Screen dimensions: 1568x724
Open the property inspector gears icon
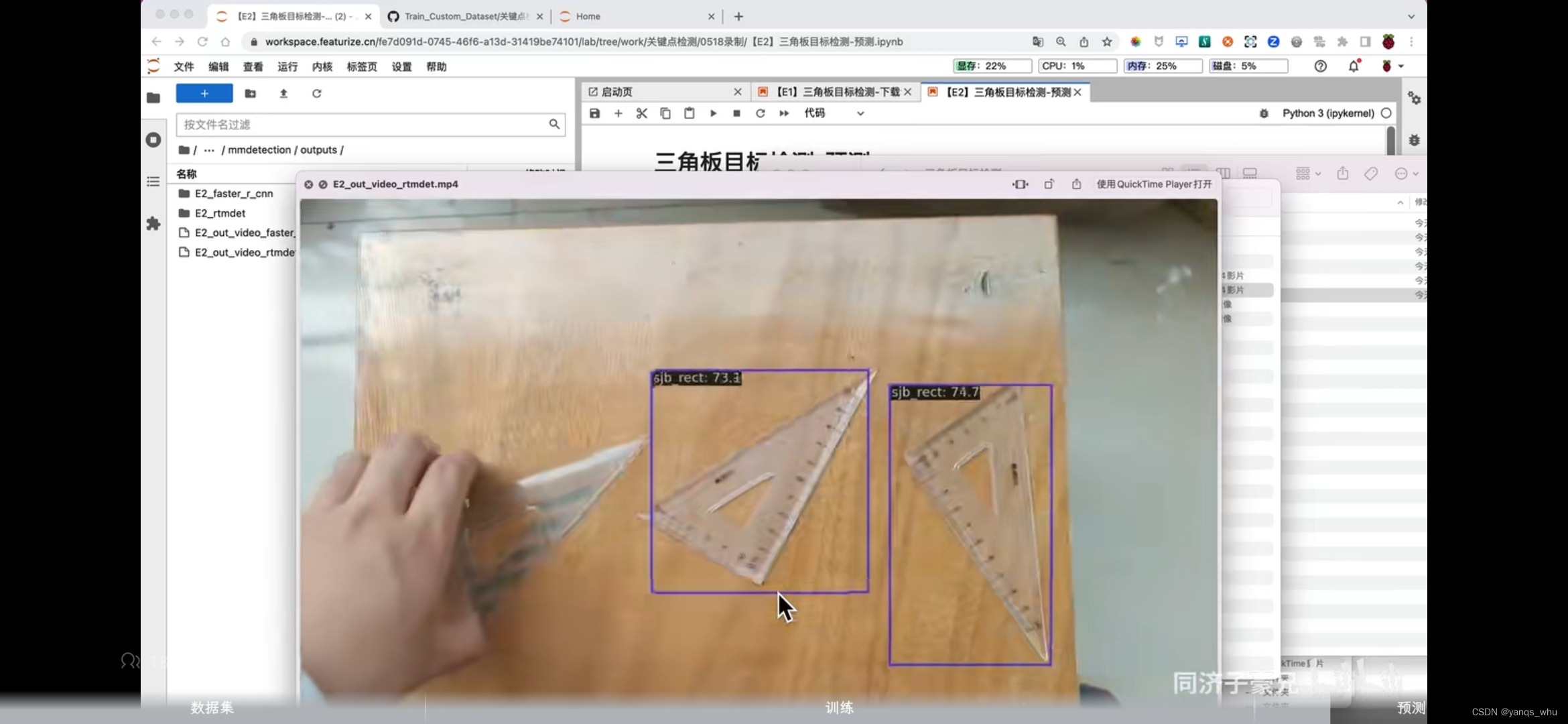1415,98
